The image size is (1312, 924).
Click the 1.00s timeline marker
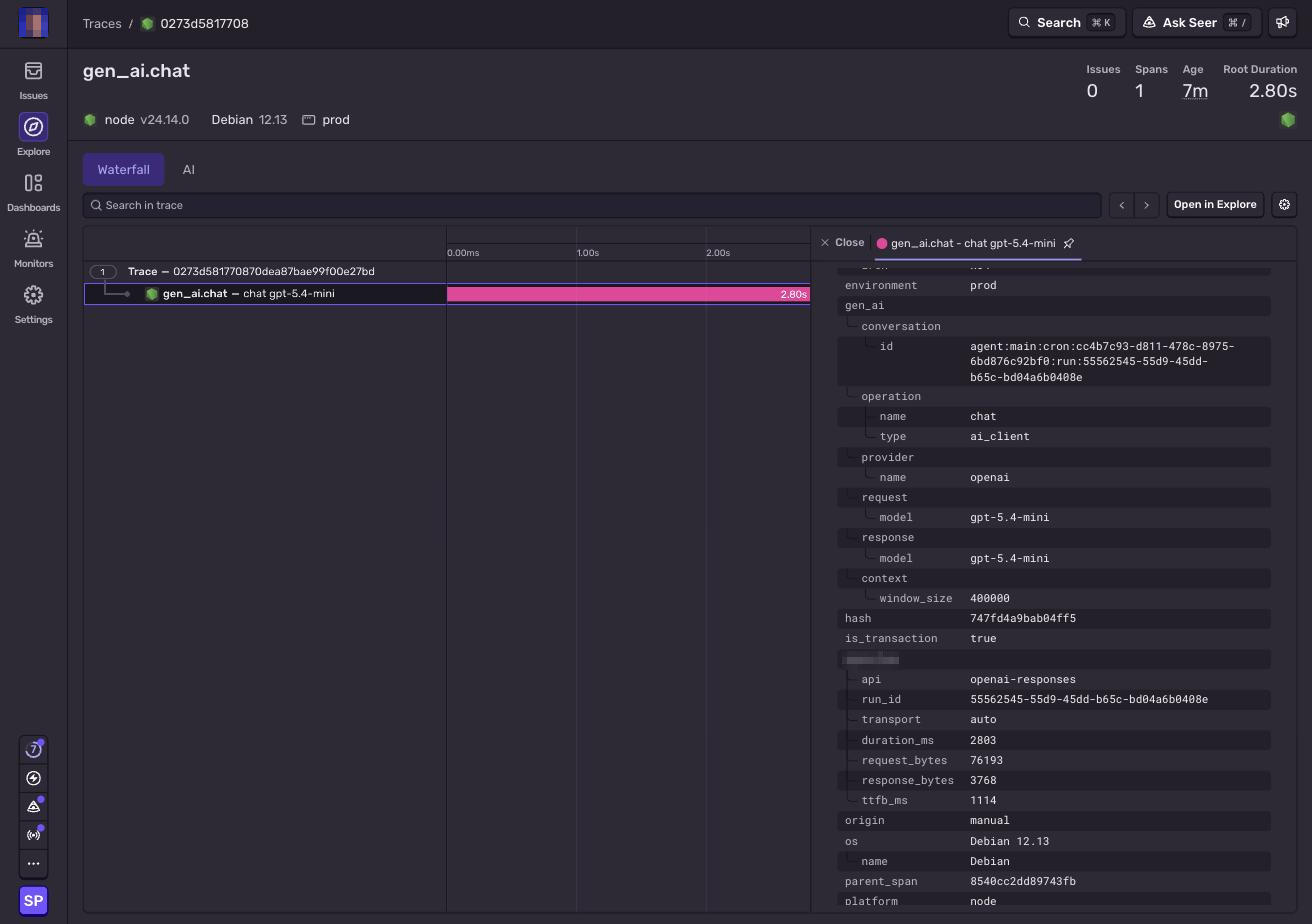(588, 253)
